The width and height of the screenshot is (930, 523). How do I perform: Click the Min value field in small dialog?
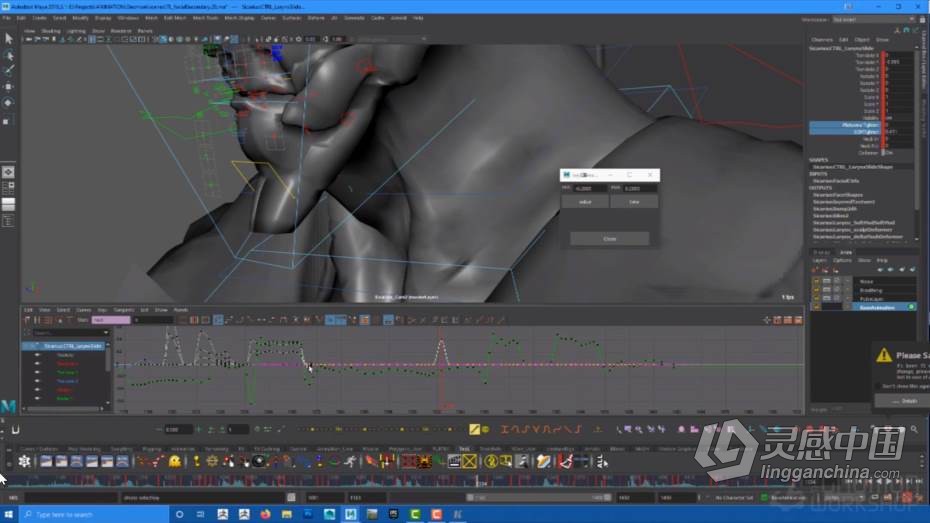pyautogui.click(x=589, y=189)
